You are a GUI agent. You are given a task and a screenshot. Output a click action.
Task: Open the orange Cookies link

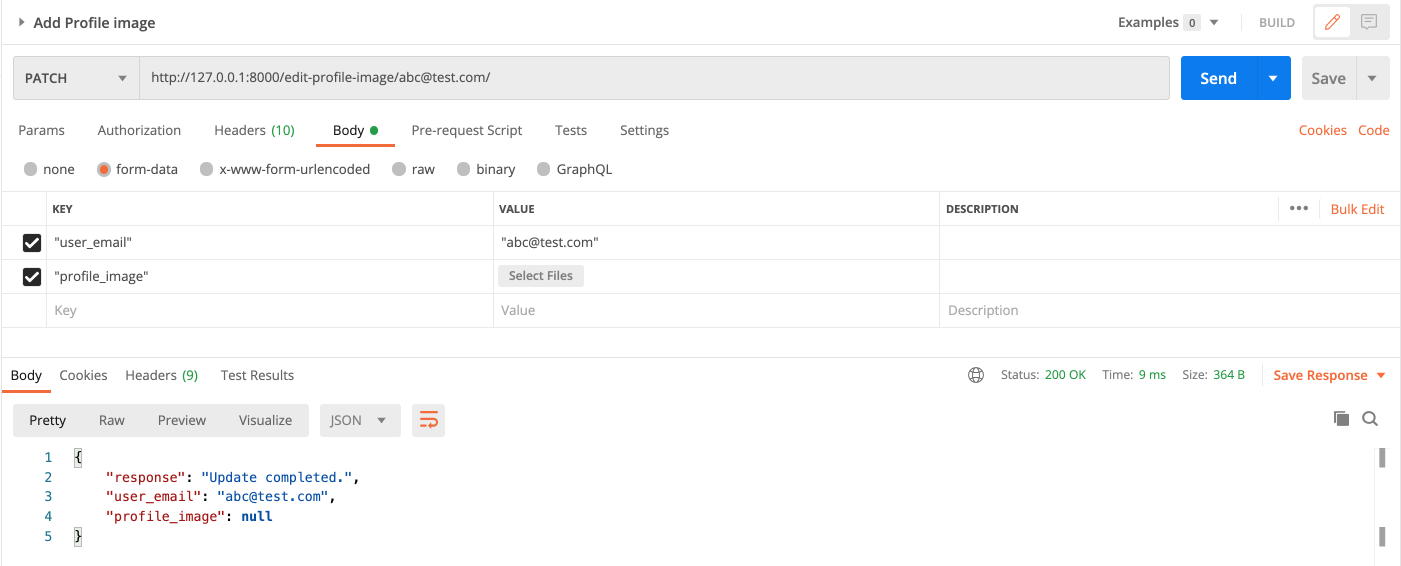(1323, 130)
